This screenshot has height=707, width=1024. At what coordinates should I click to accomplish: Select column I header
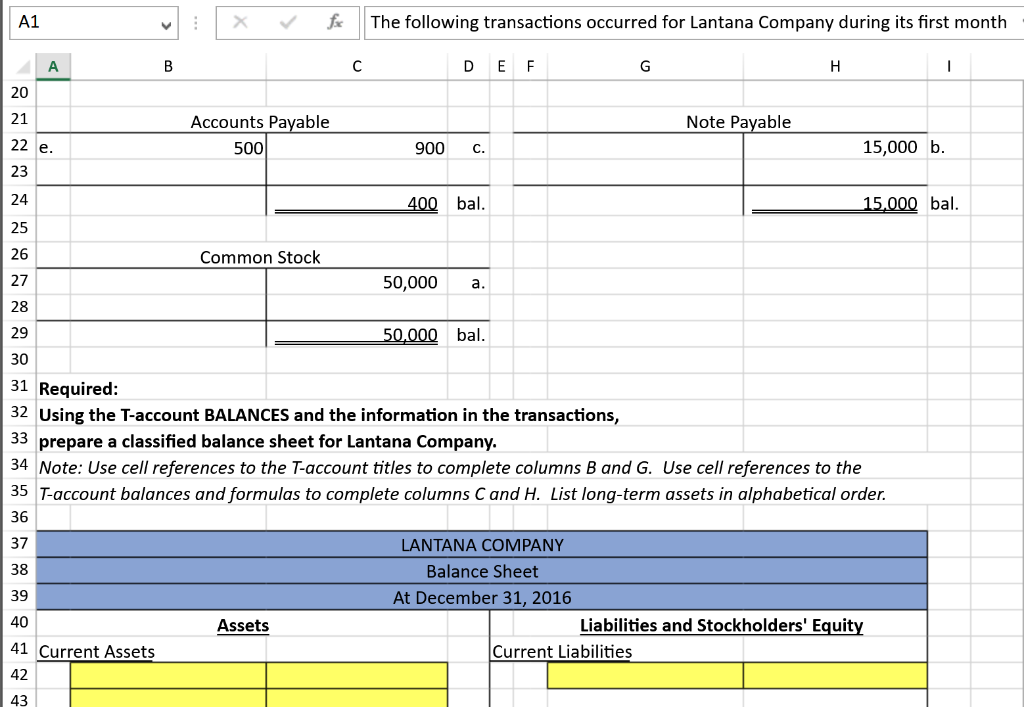click(948, 67)
